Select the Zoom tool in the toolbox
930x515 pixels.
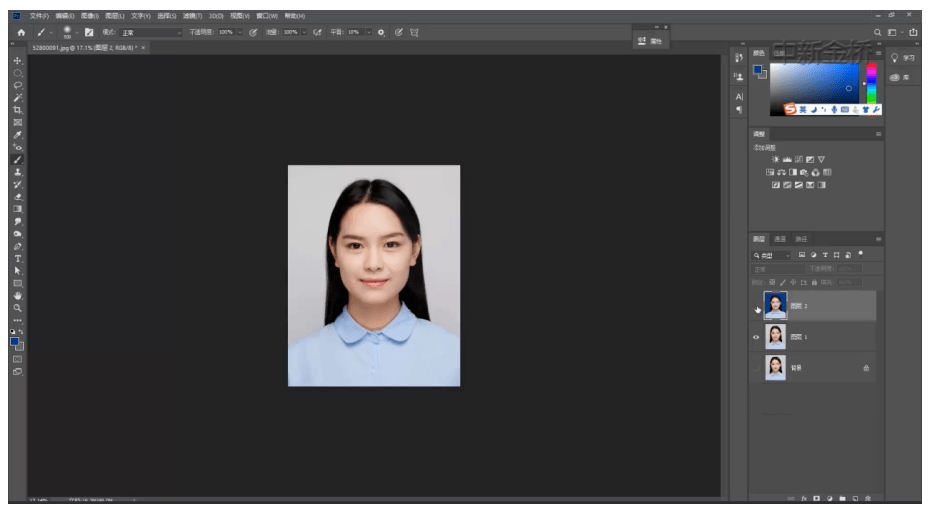pos(17,307)
